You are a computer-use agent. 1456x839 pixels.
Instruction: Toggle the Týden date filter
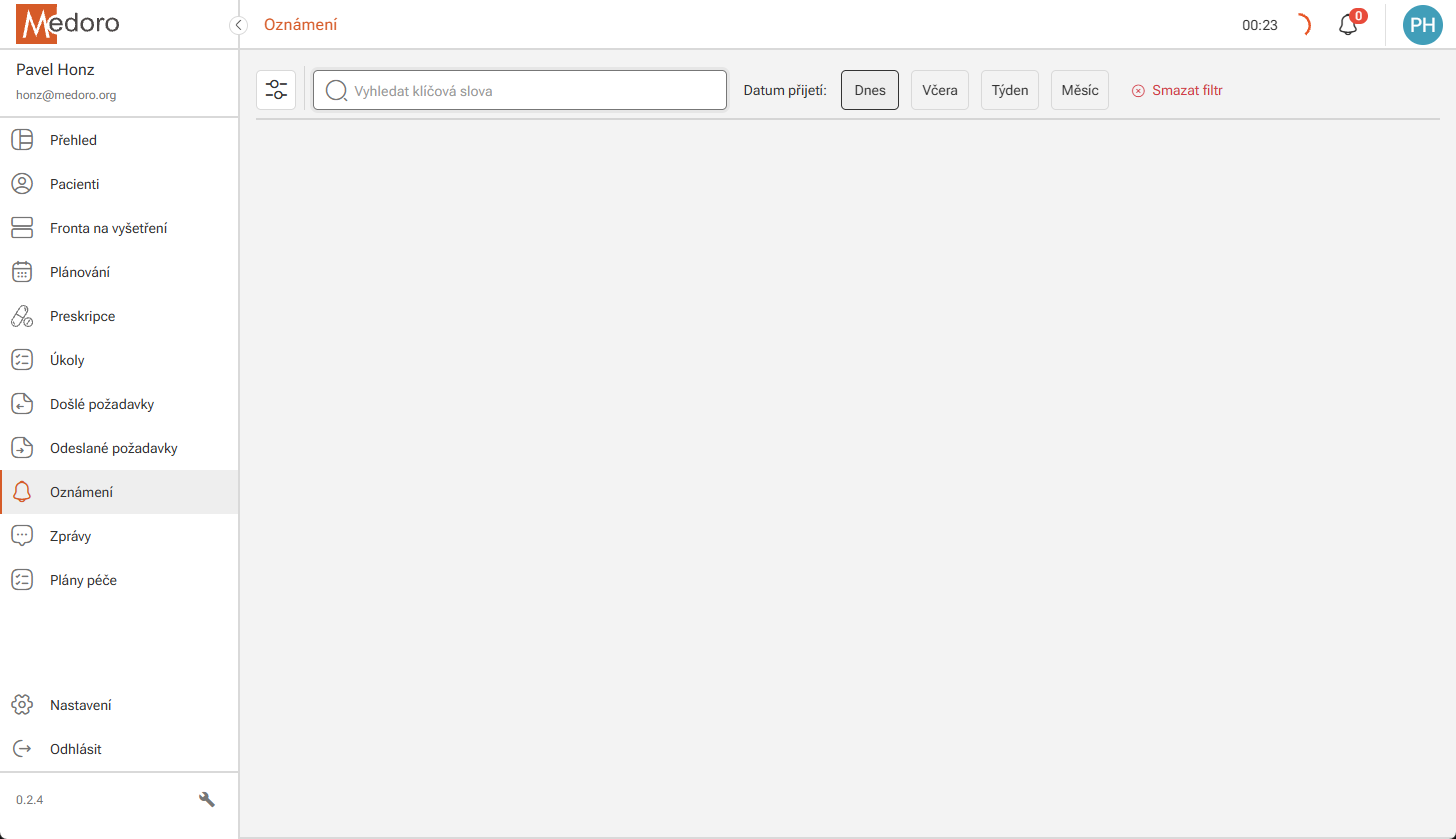click(1010, 90)
